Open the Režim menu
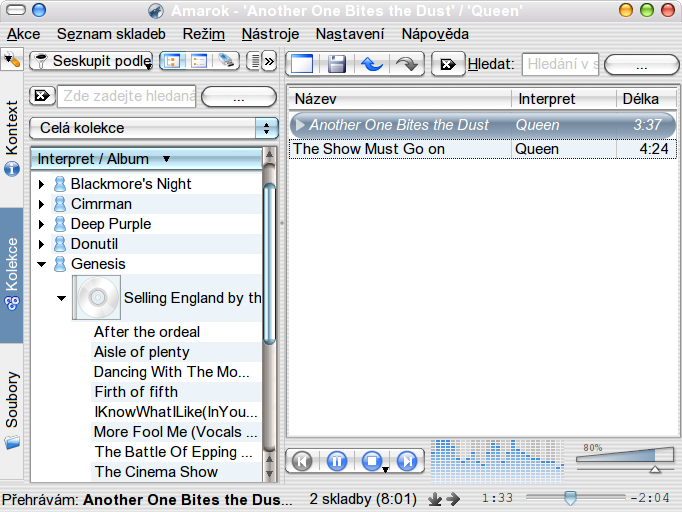682x512 pixels. click(x=203, y=34)
